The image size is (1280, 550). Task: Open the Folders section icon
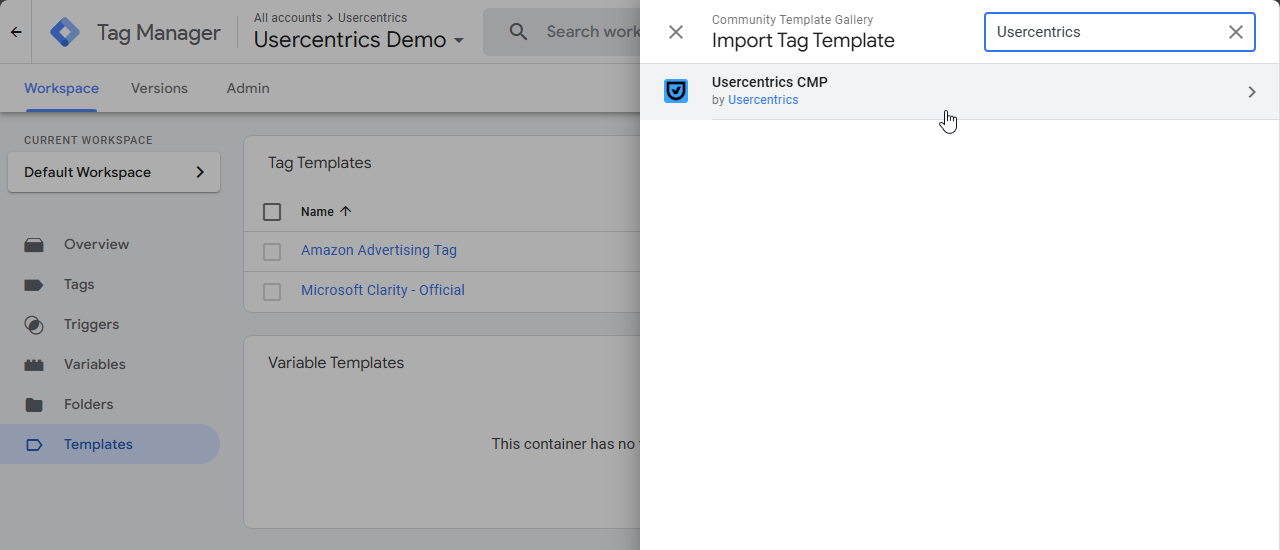point(34,404)
